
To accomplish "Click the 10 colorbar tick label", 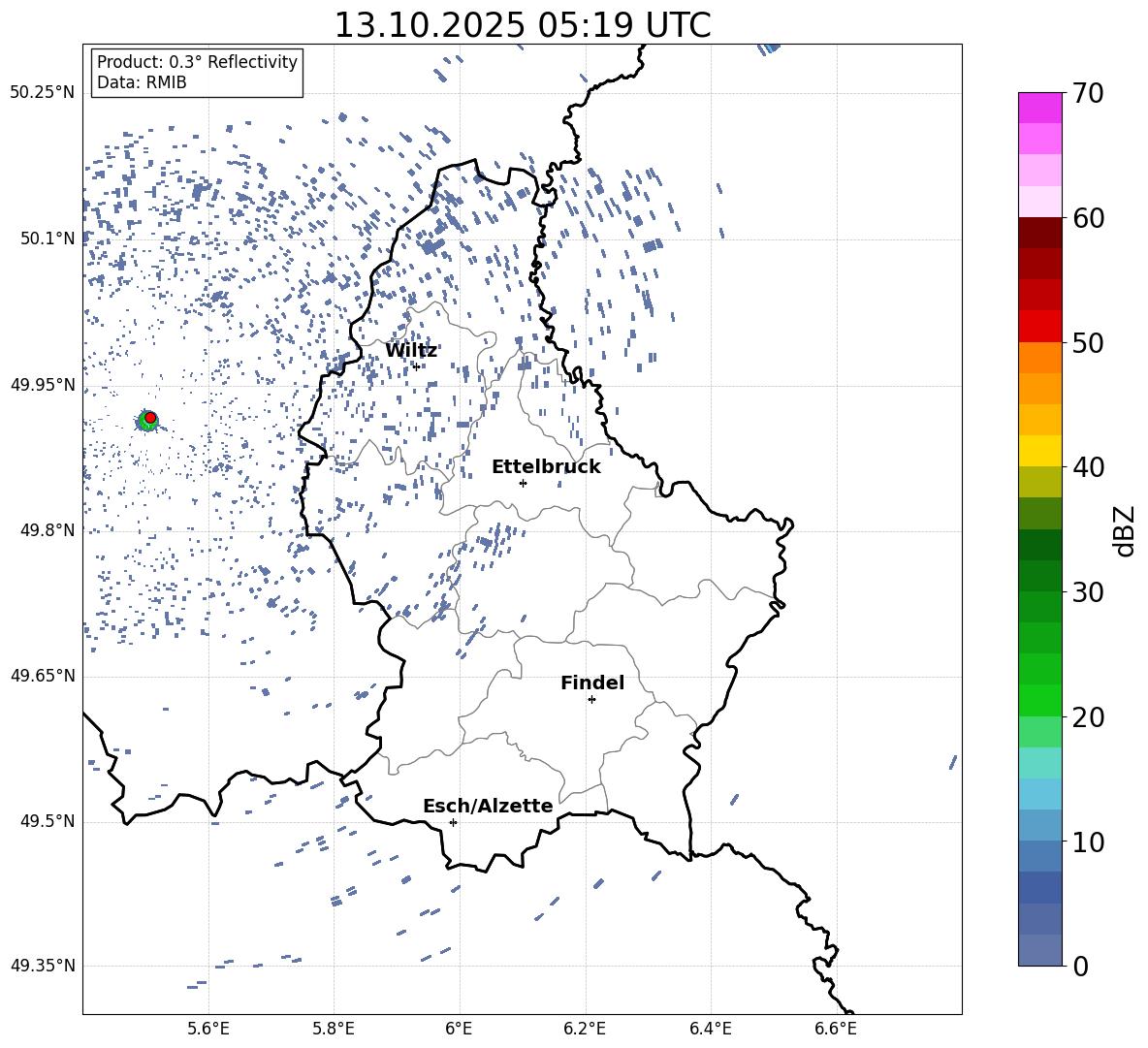I will [x=1088, y=842].
